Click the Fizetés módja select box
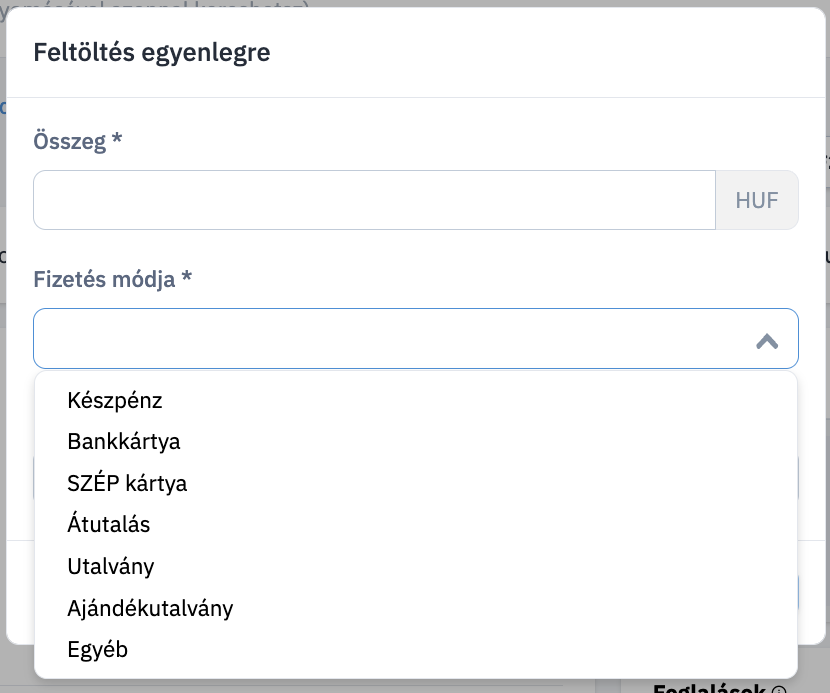830x693 pixels. [x=416, y=338]
